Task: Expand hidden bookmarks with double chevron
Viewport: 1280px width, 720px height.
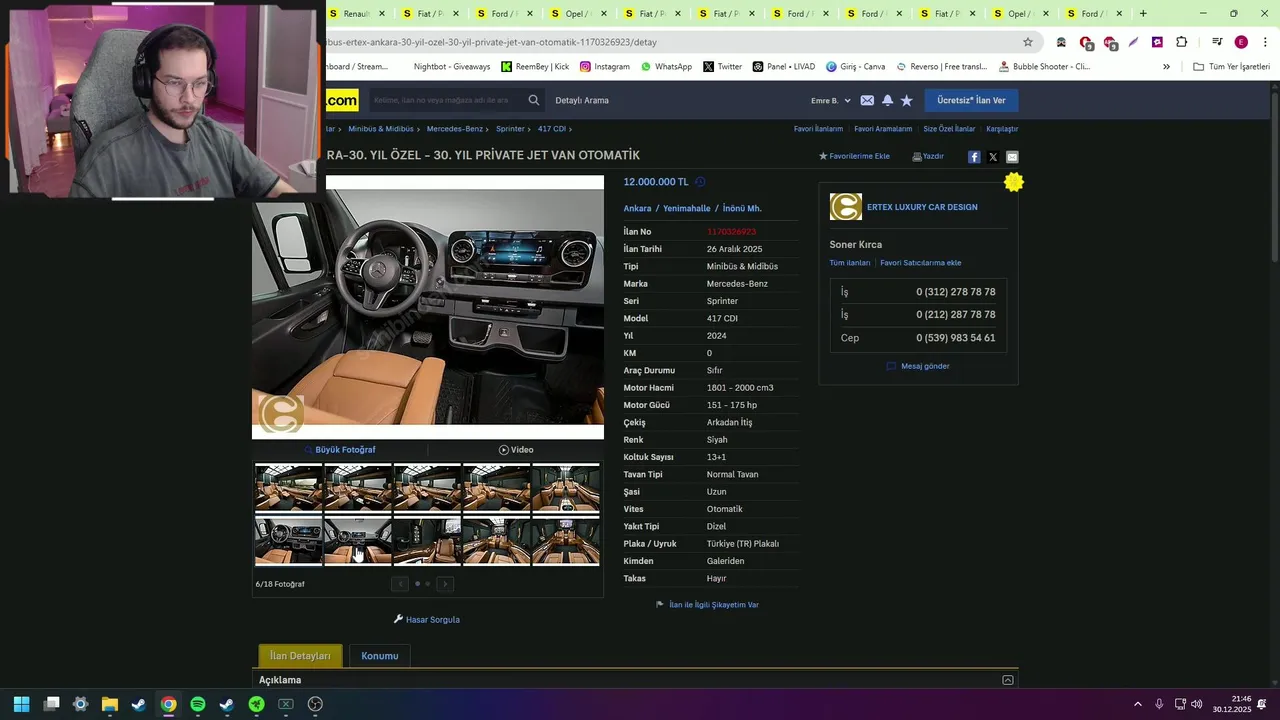Action: click(x=1166, y=67)
